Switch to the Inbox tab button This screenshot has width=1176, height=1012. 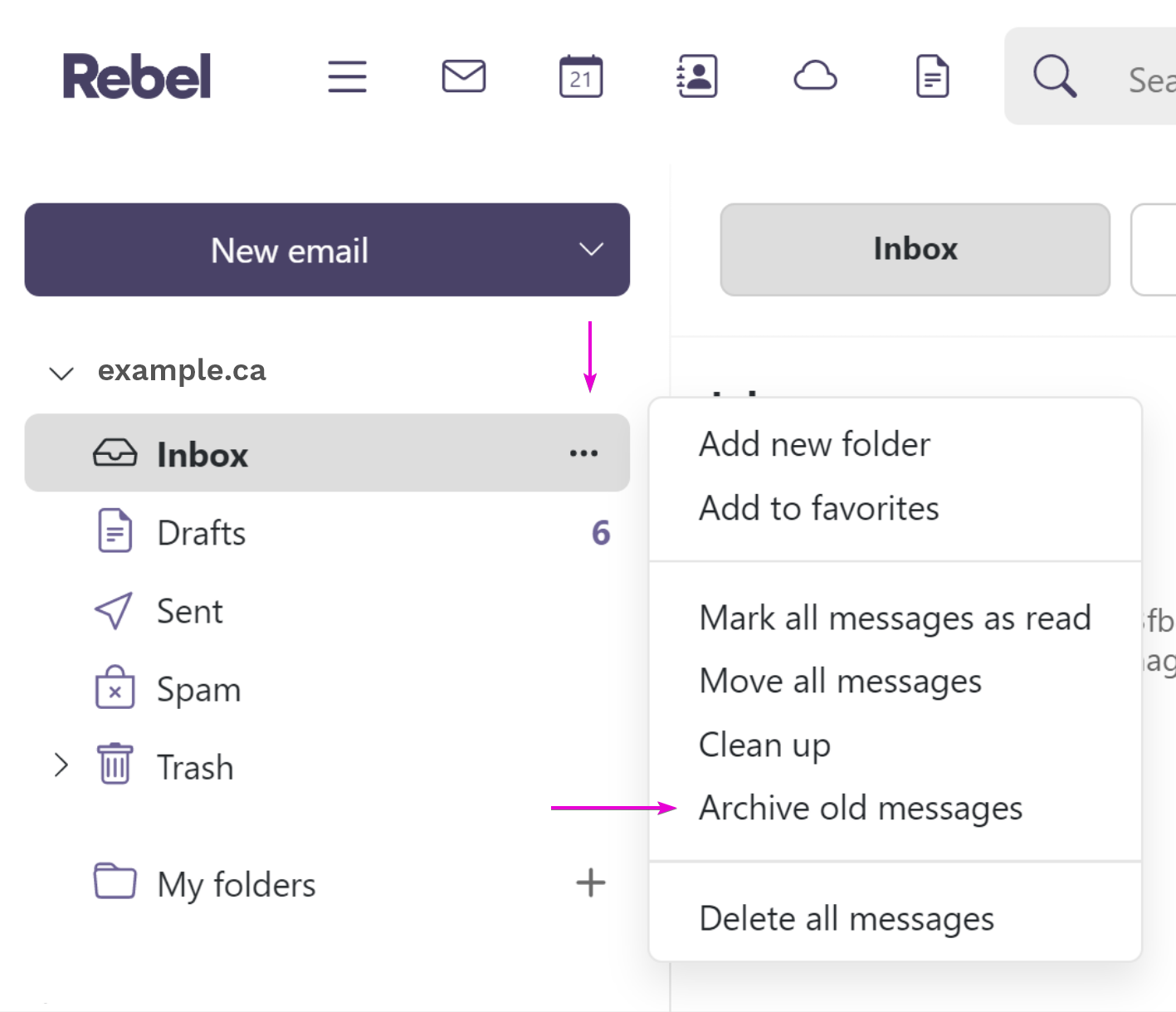(x=915, y=249)
